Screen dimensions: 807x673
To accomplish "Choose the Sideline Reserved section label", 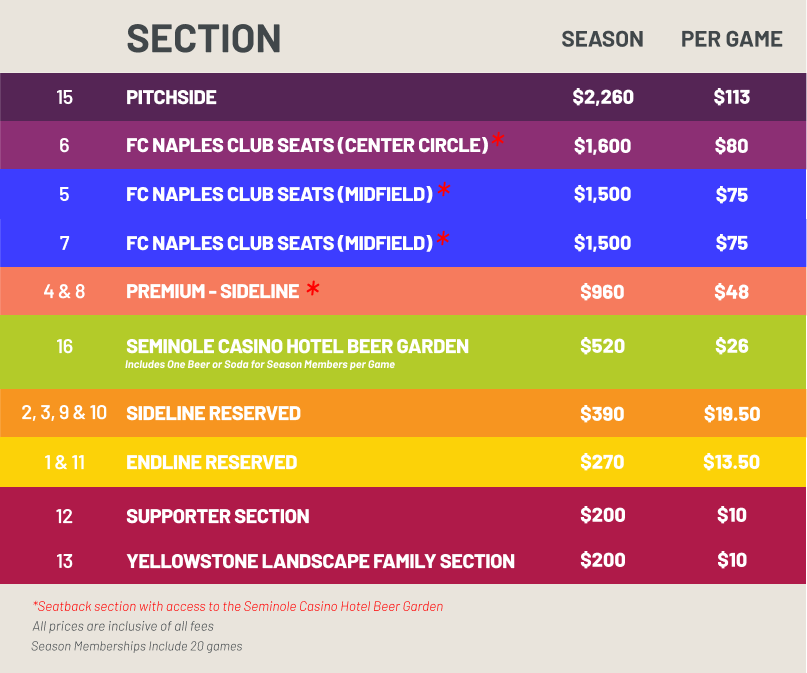I will (213, 413).
